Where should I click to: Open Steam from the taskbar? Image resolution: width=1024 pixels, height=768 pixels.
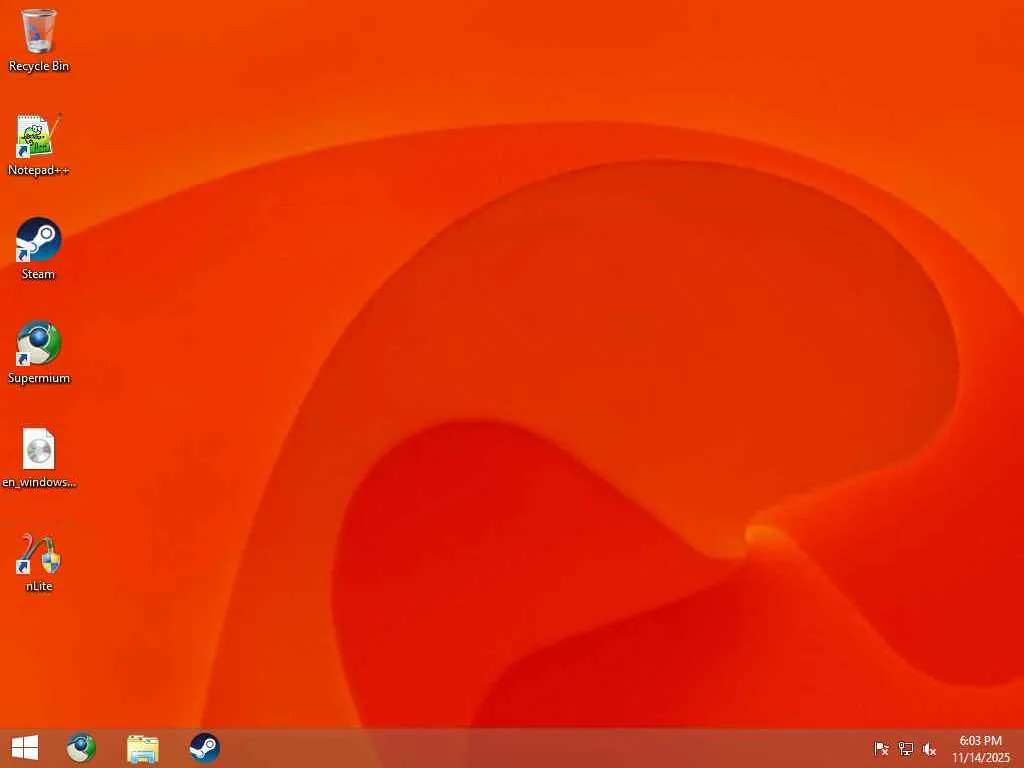[204, 748]
